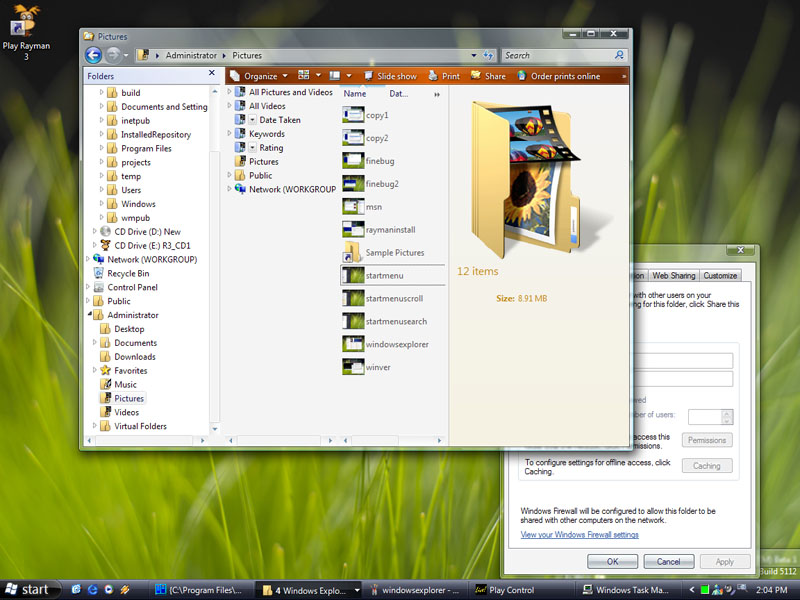Click the Print toolbar button
Screen dimensions: 800x600
450,76
